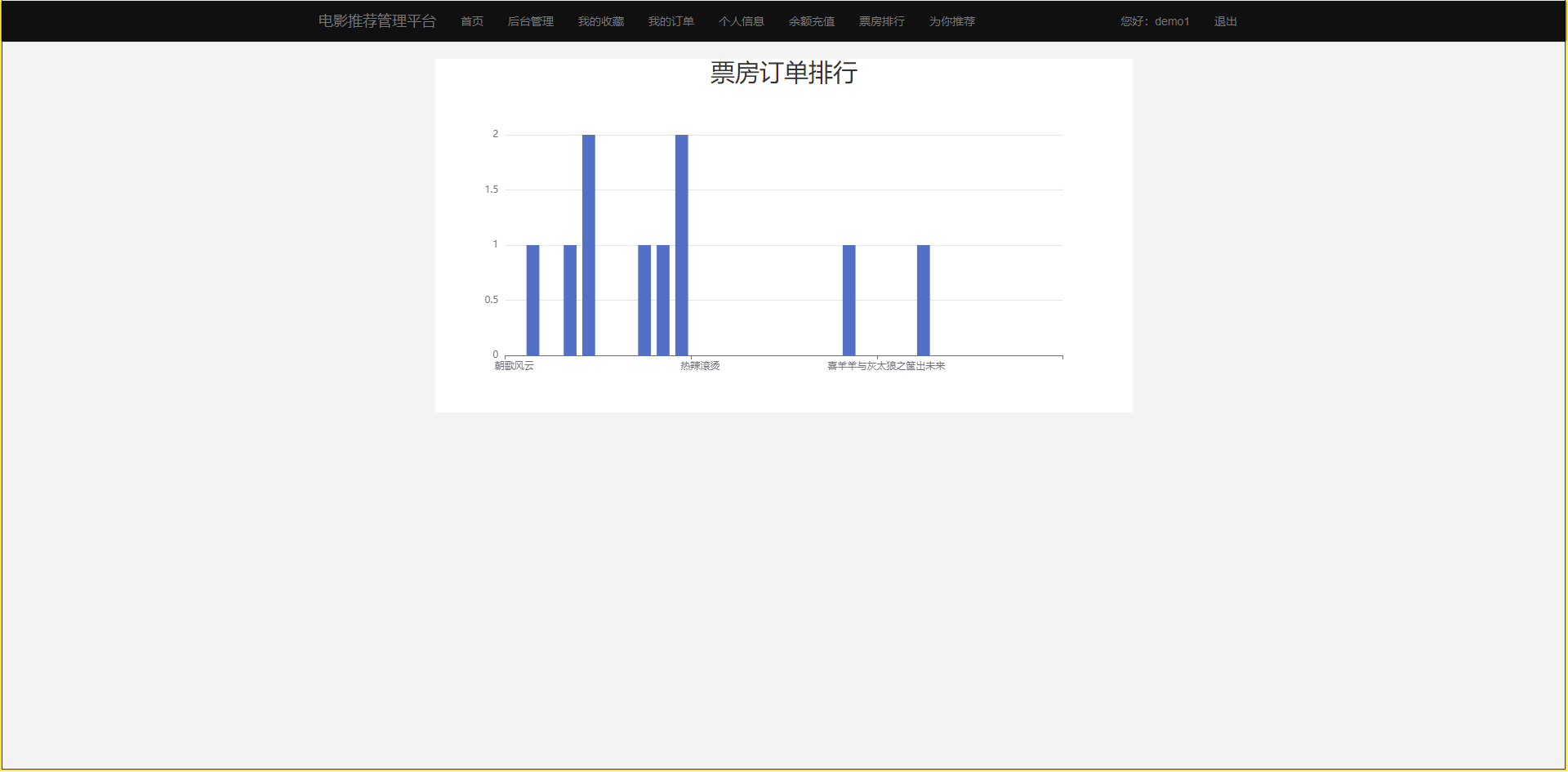Open the 个人信息 page
Screen dimensions: 1568x772
[742, 21]
